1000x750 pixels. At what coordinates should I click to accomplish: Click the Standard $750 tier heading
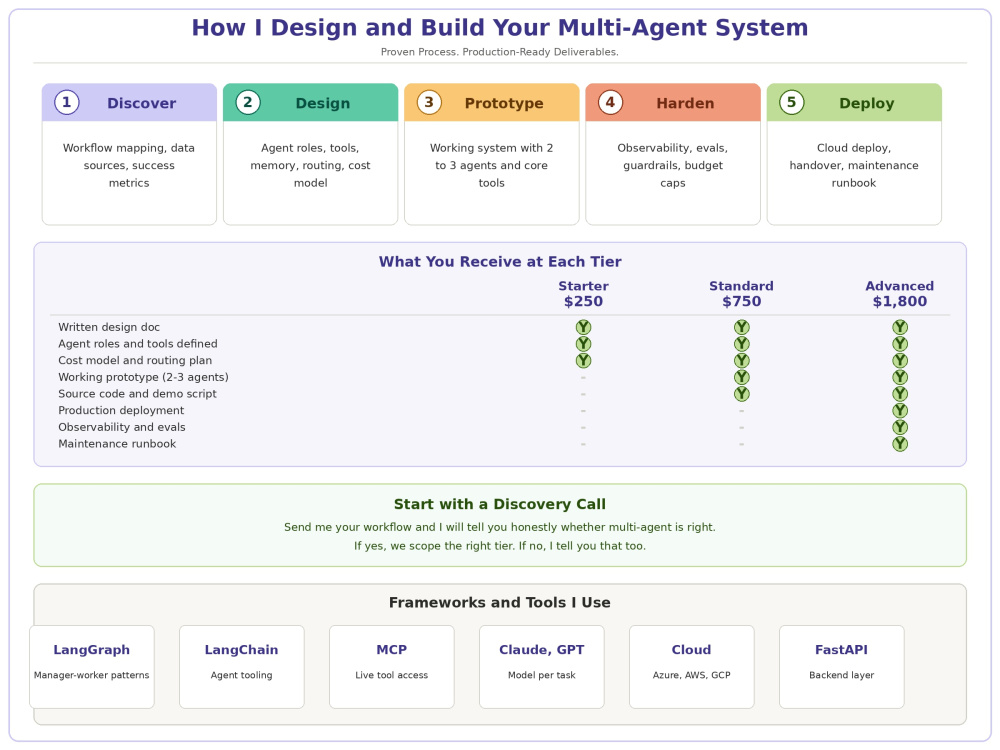click(742, 293)
